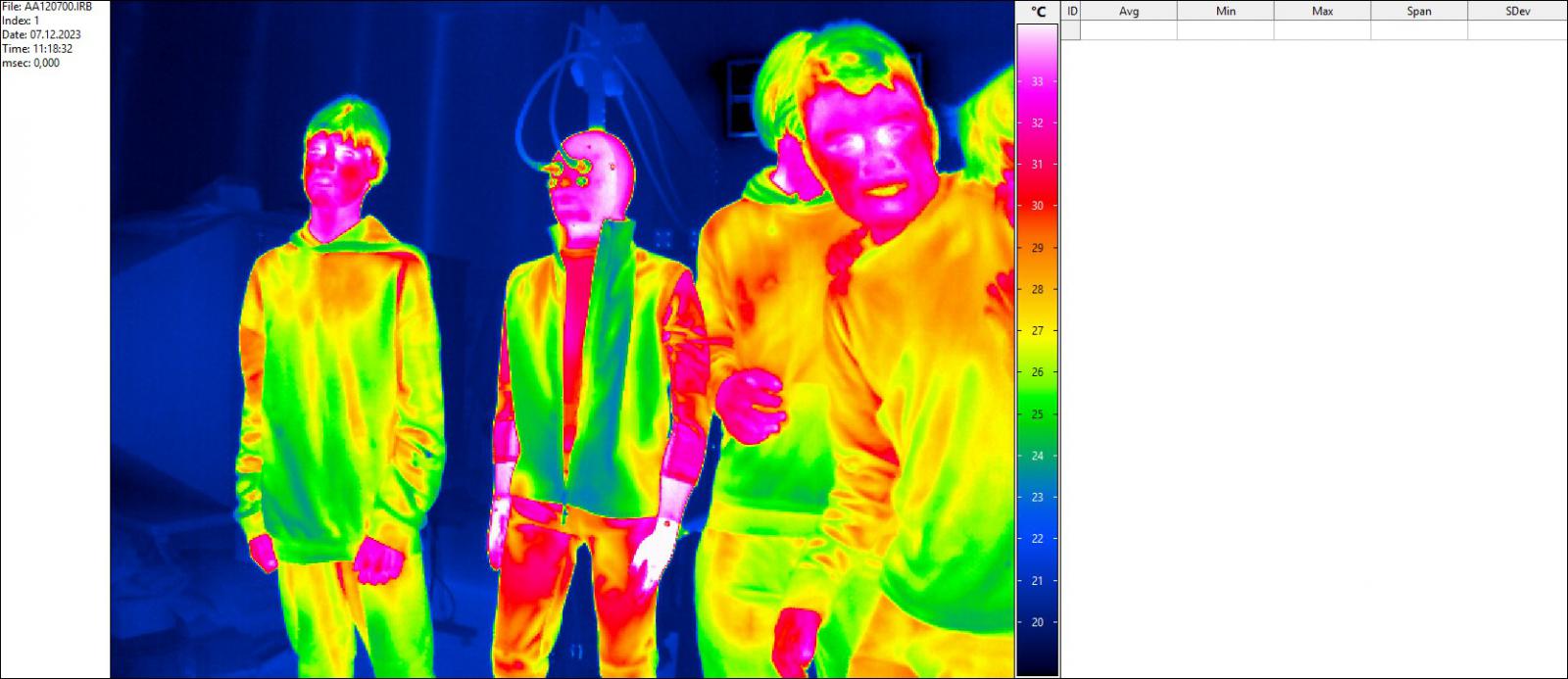Click the Date 07.12.2023 label

tap(41, 34)
